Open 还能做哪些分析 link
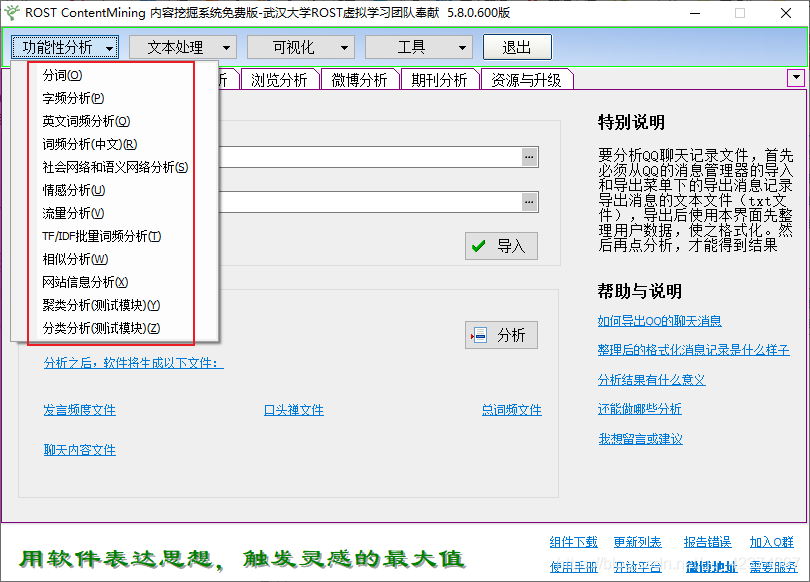This screenshot has height=582, width=810. pos(640,409)
